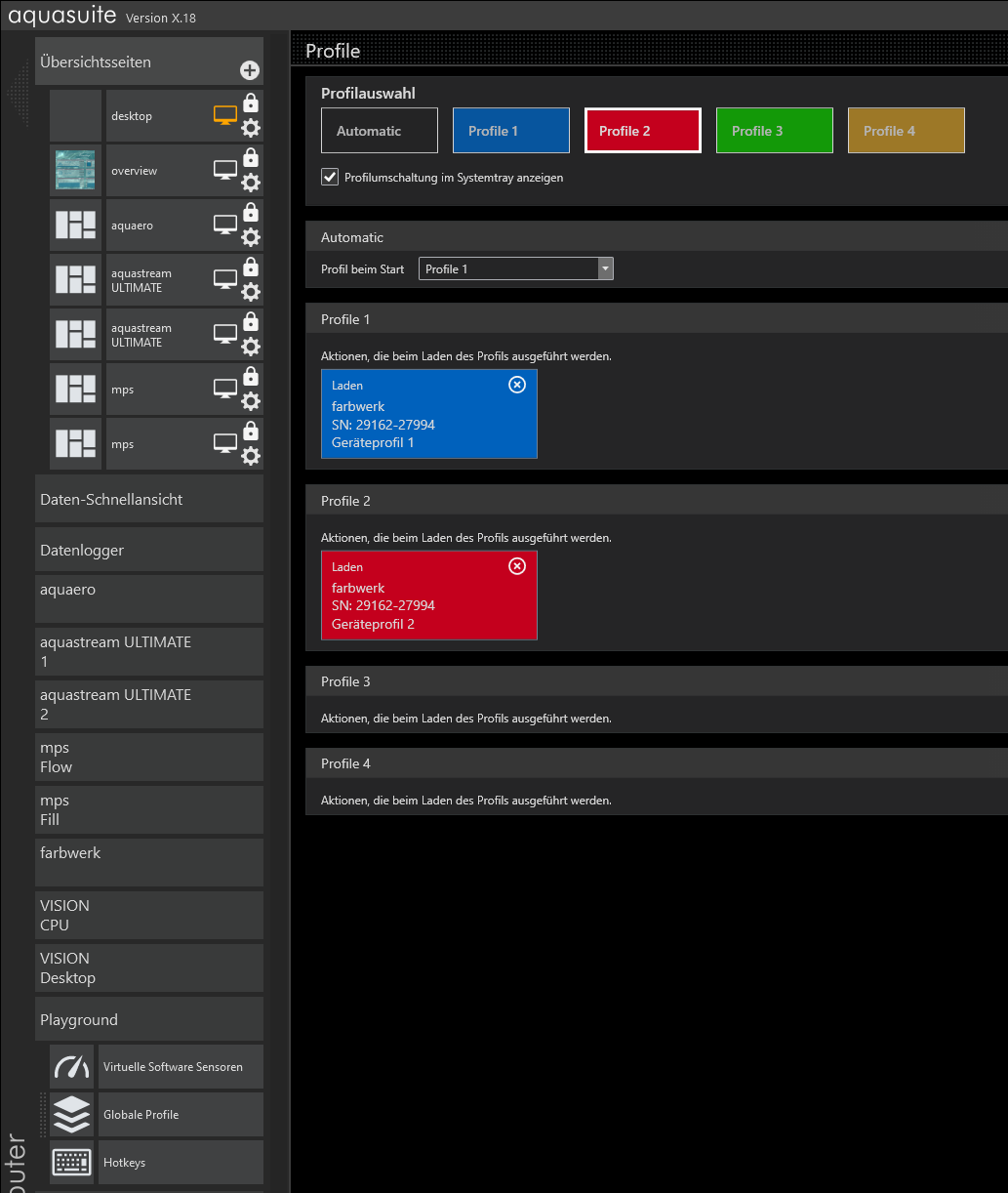Open Virtuelle Software Sensoren gauge icon

[72, 1067]
